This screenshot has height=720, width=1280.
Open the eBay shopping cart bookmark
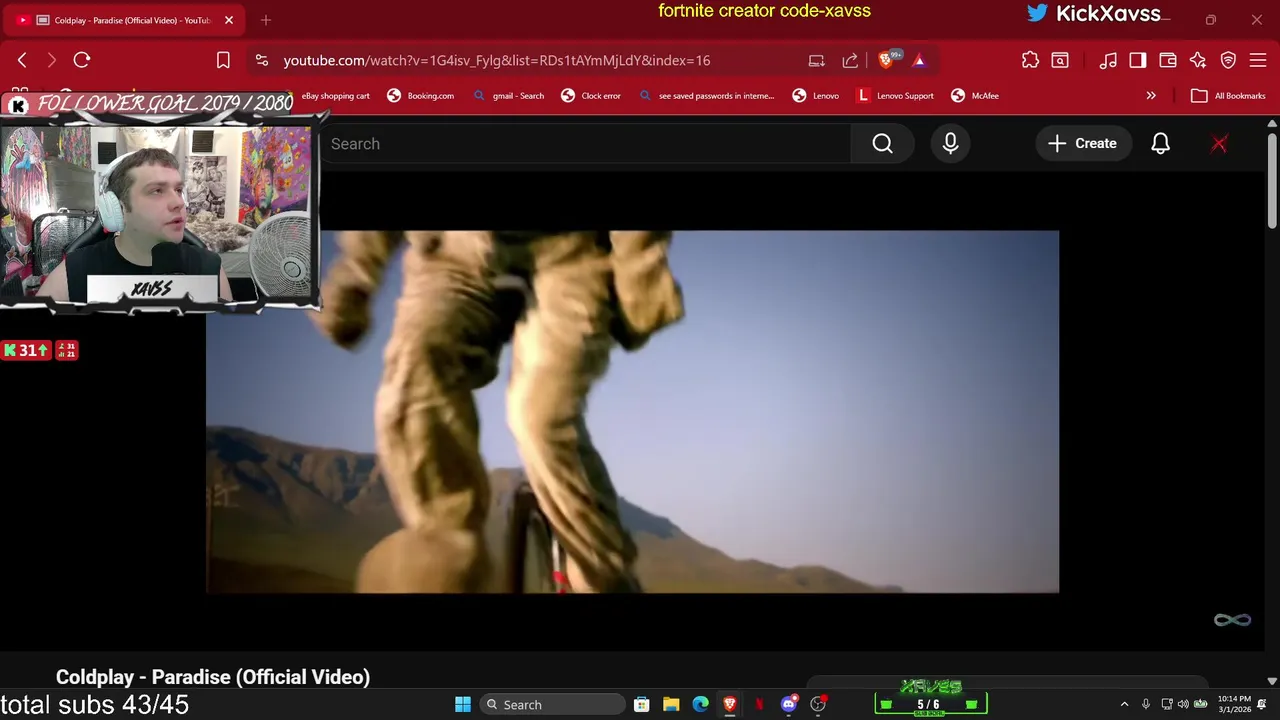tap(336, 96)
